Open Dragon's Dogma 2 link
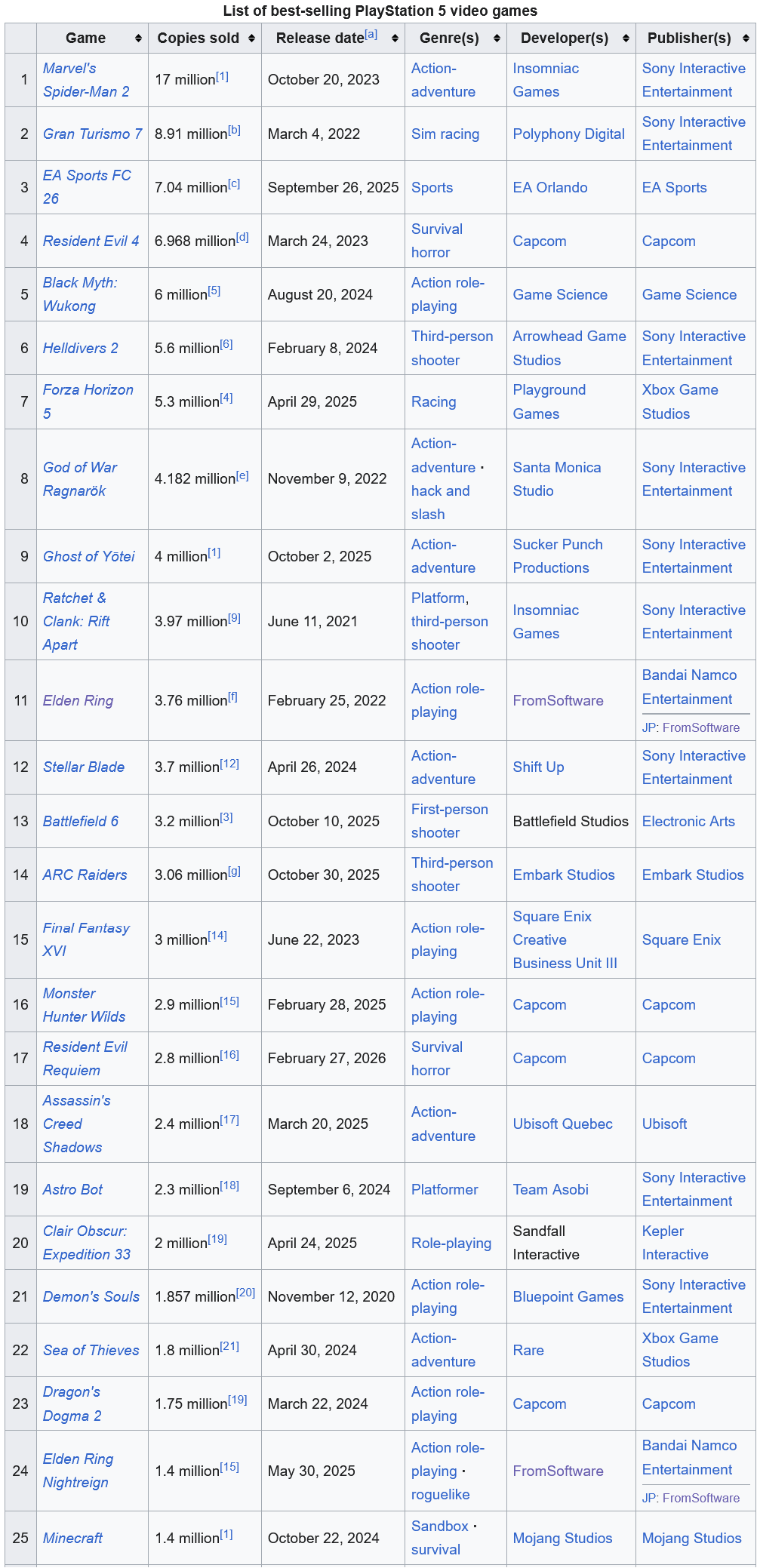757x1568 pixels. coord(72,1404)
